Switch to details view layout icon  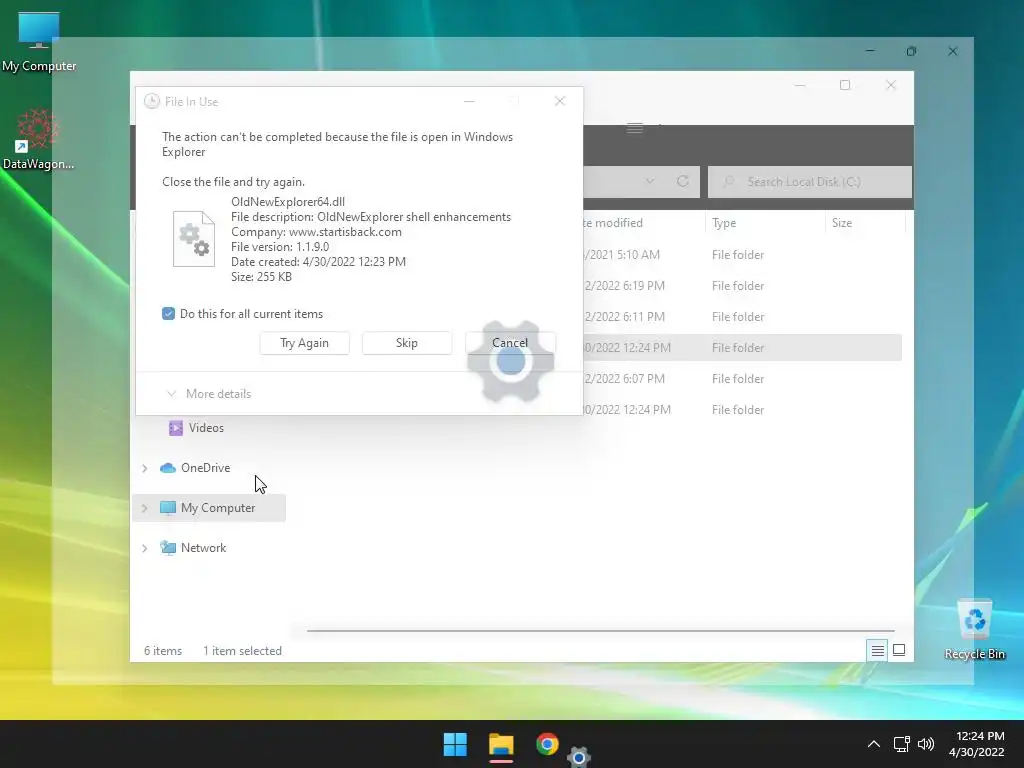[877, 650]
